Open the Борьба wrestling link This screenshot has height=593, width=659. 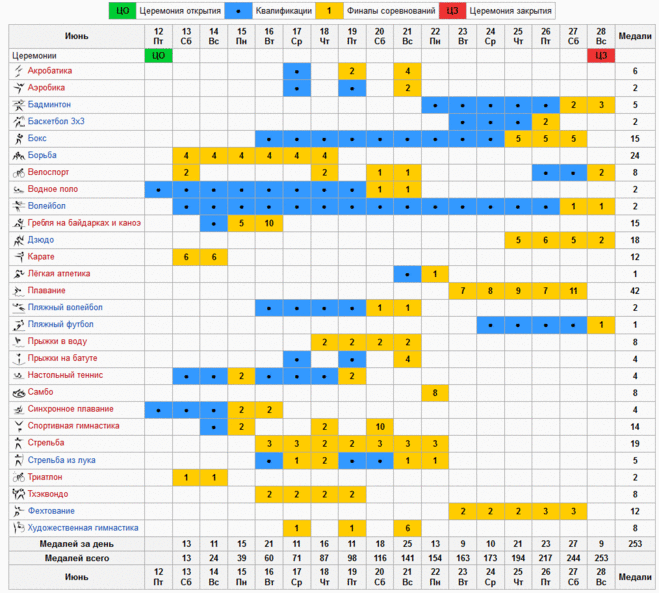(x=43, y=155)
